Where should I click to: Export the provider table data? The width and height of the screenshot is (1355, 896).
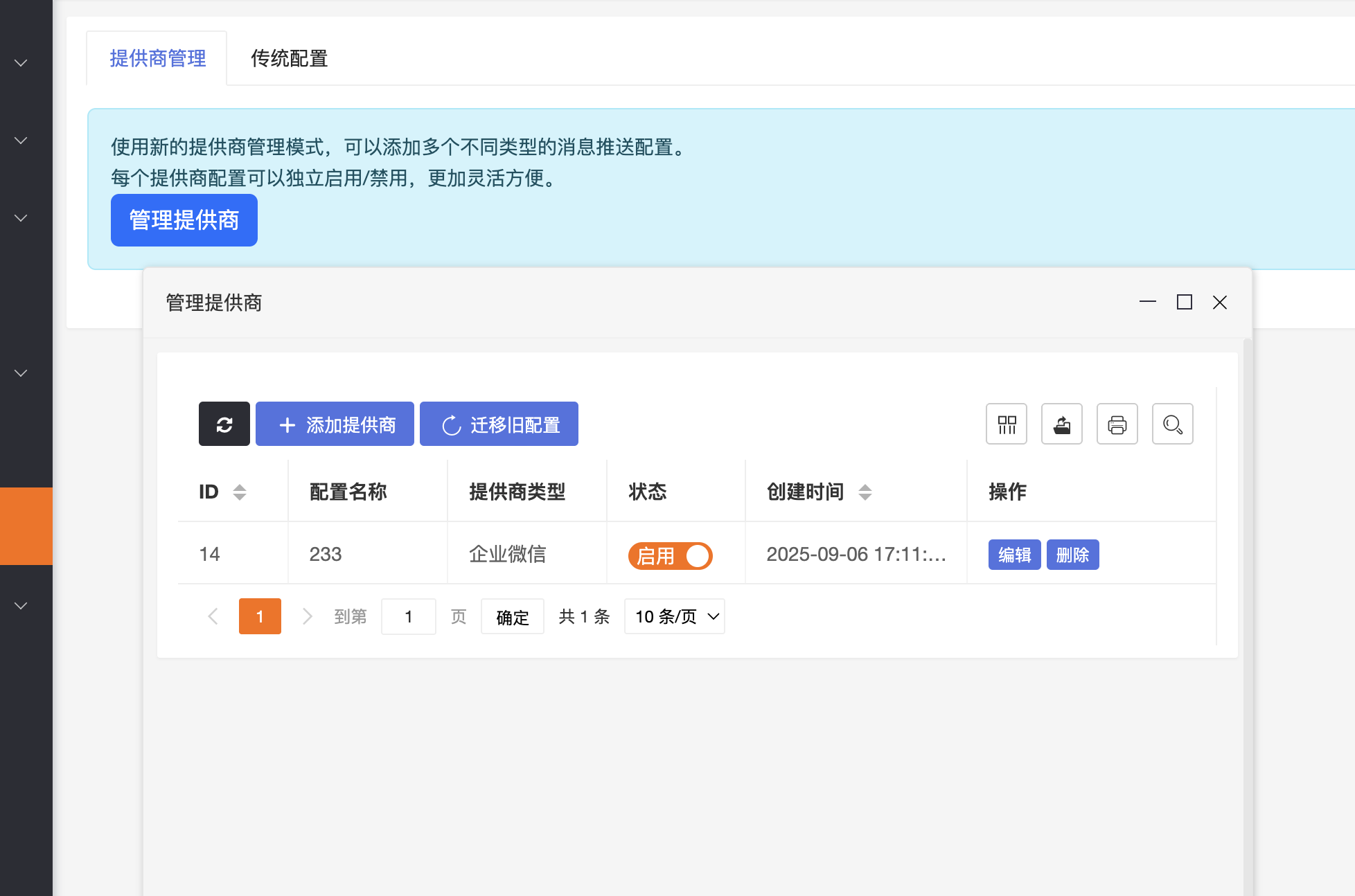(1061, 424)
